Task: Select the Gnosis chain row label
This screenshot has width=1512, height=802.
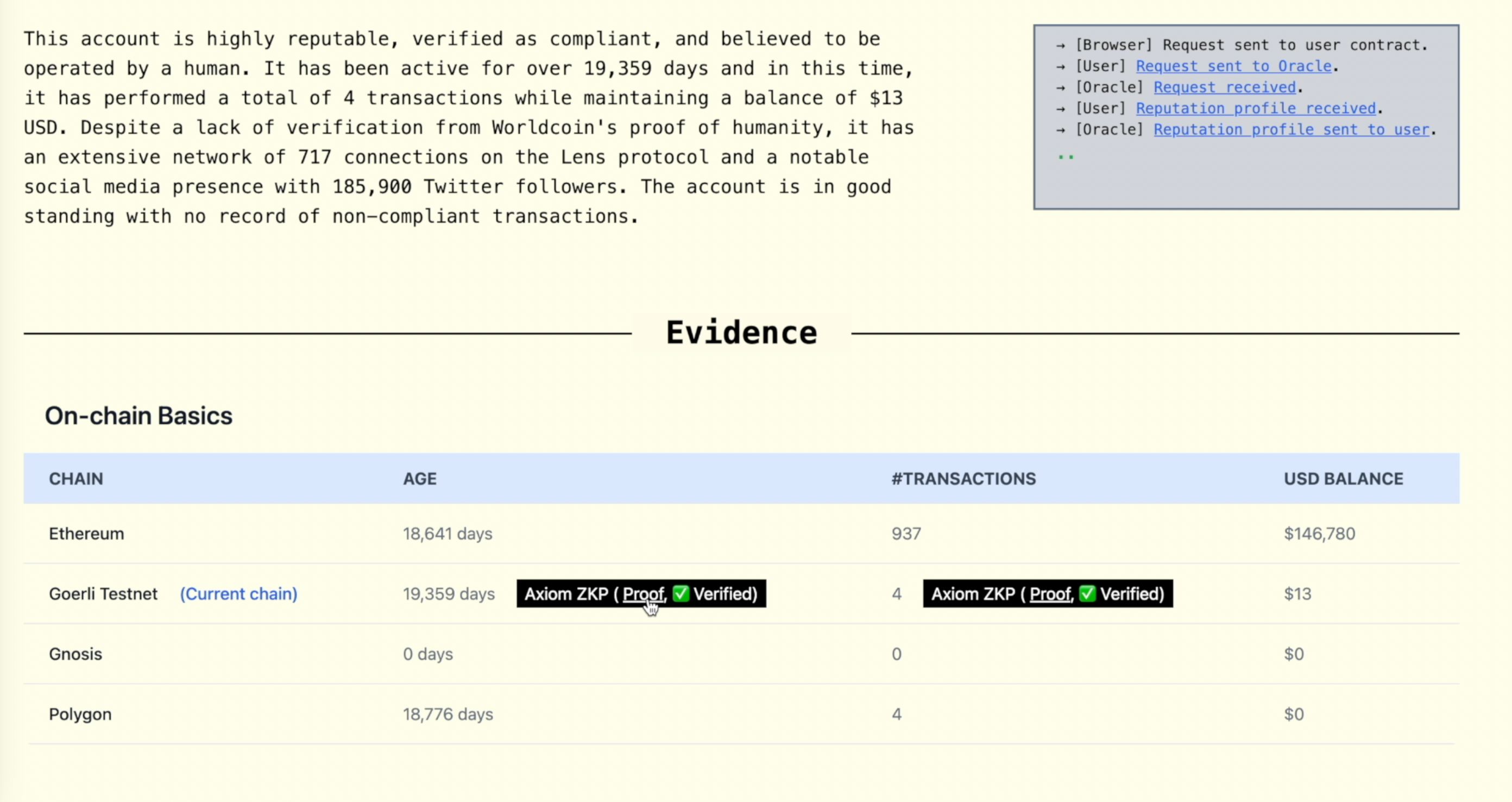Action: click(x=75, y=654)
